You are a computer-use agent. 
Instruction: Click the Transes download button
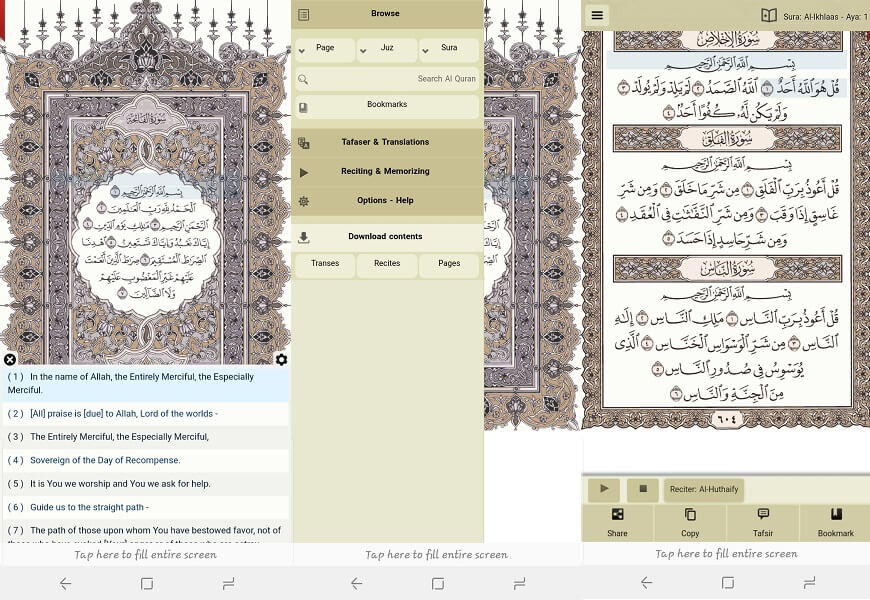tap(325, 265)
